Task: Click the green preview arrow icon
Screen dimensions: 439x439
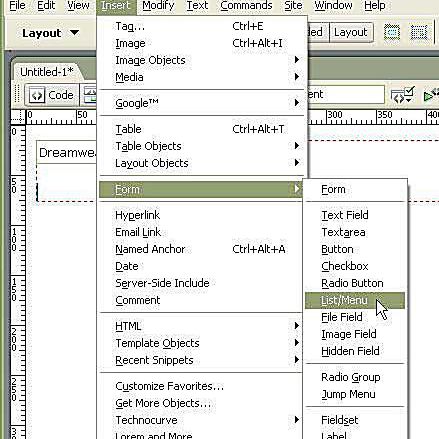Action: coord(431,95)
